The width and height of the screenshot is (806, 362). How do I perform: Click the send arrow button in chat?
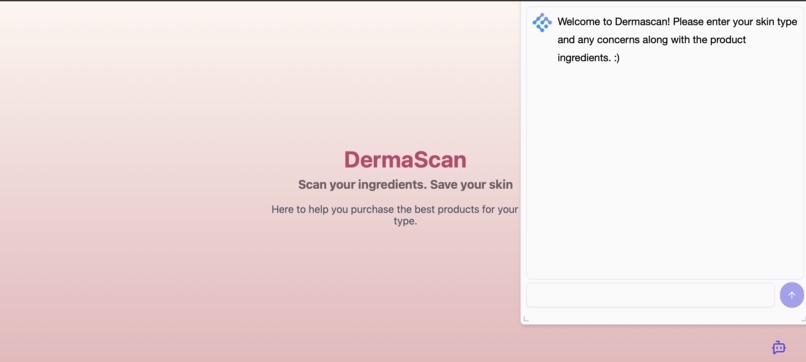[x=792, y=295]
